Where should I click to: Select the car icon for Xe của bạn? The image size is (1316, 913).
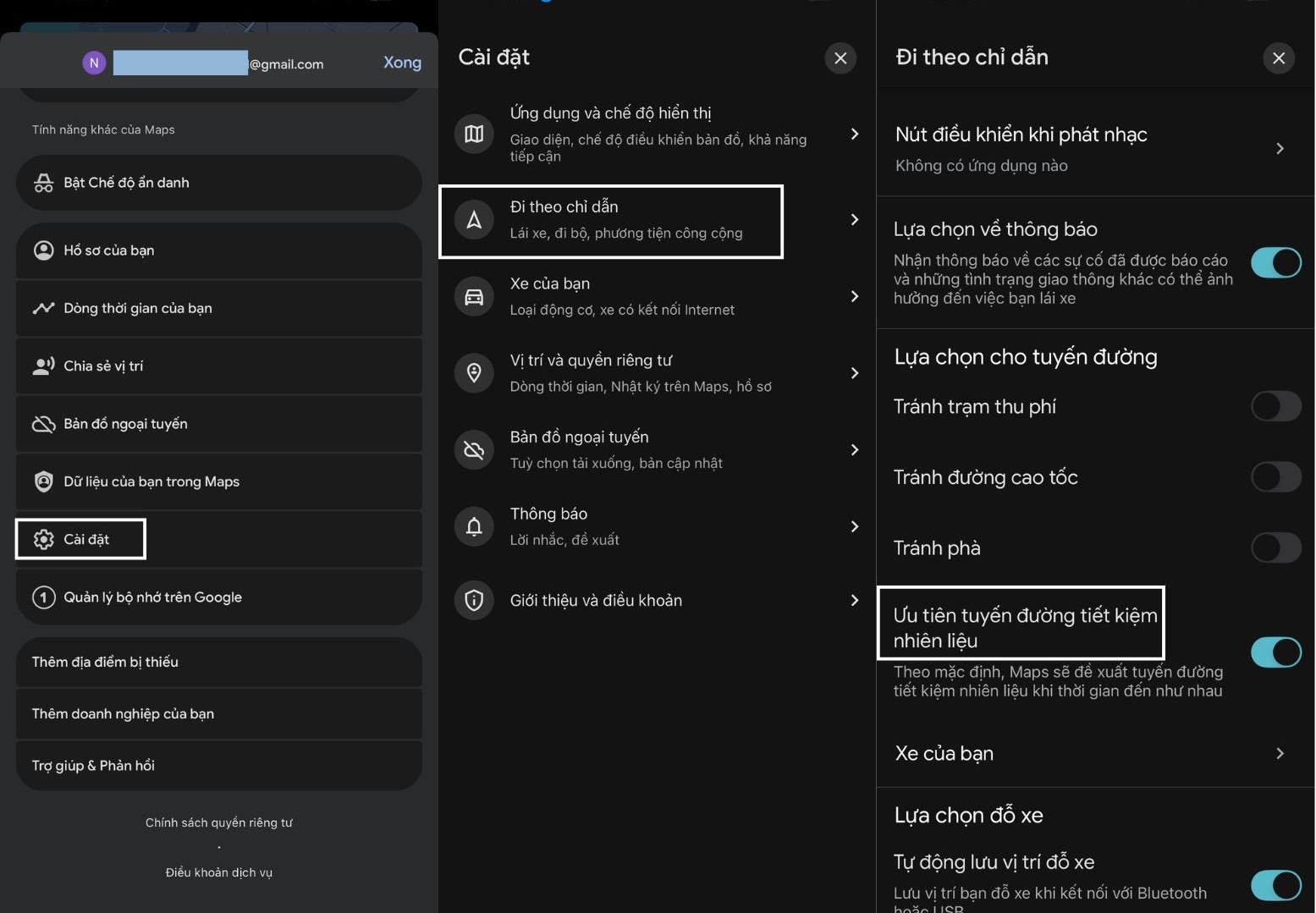click(474, 297)
